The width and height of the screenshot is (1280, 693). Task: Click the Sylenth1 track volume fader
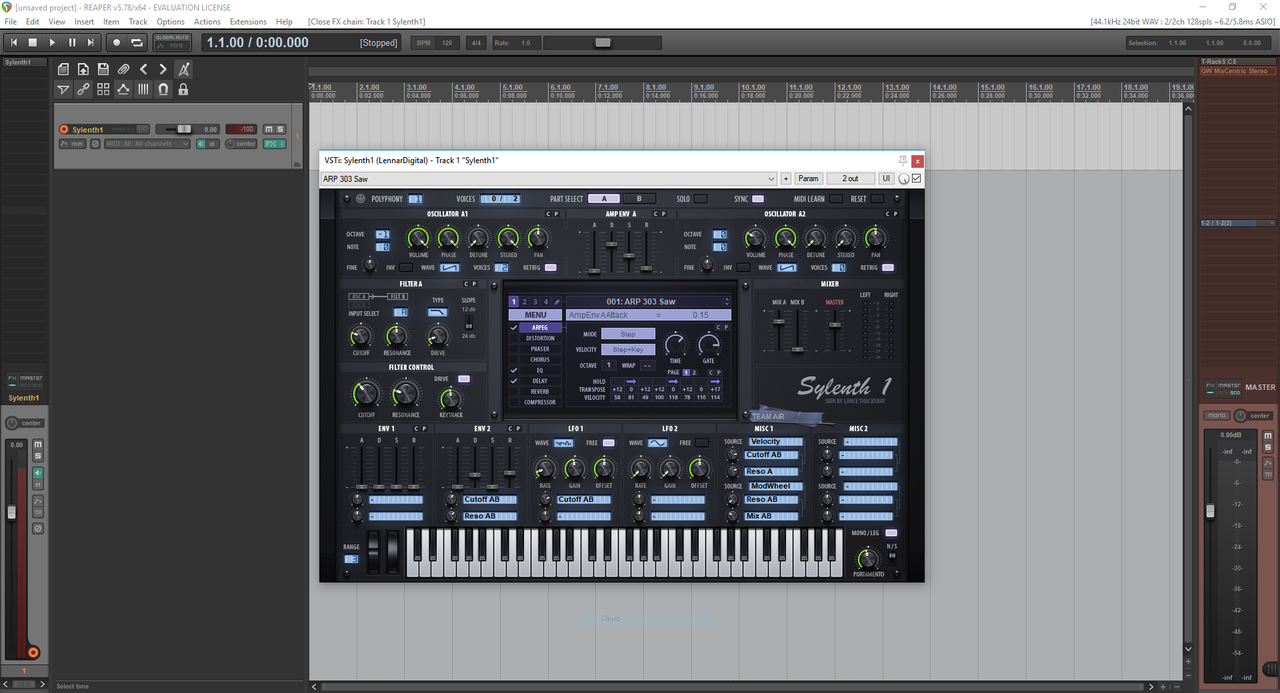pyautogui.click(x=184, y=129)
